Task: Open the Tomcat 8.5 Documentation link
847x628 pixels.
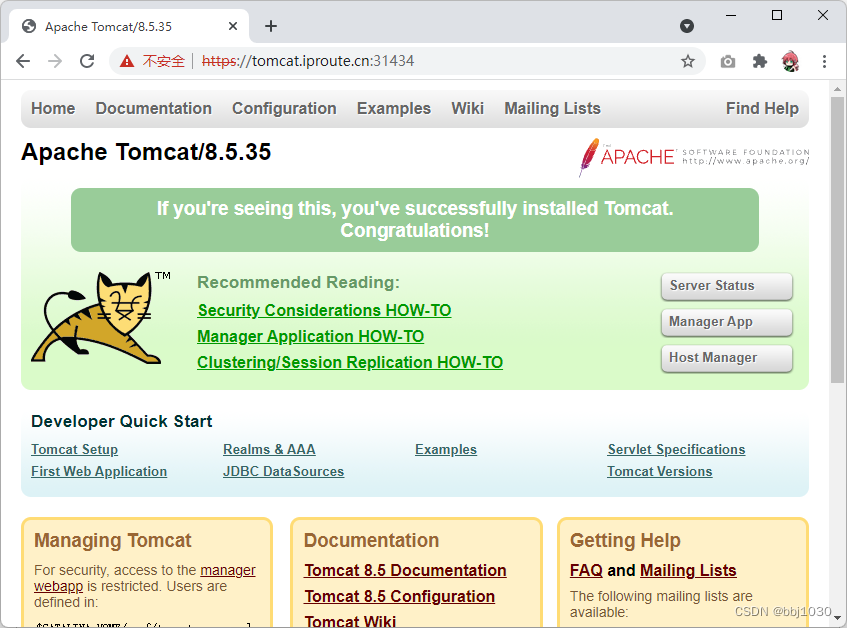Action: (405, 570)
